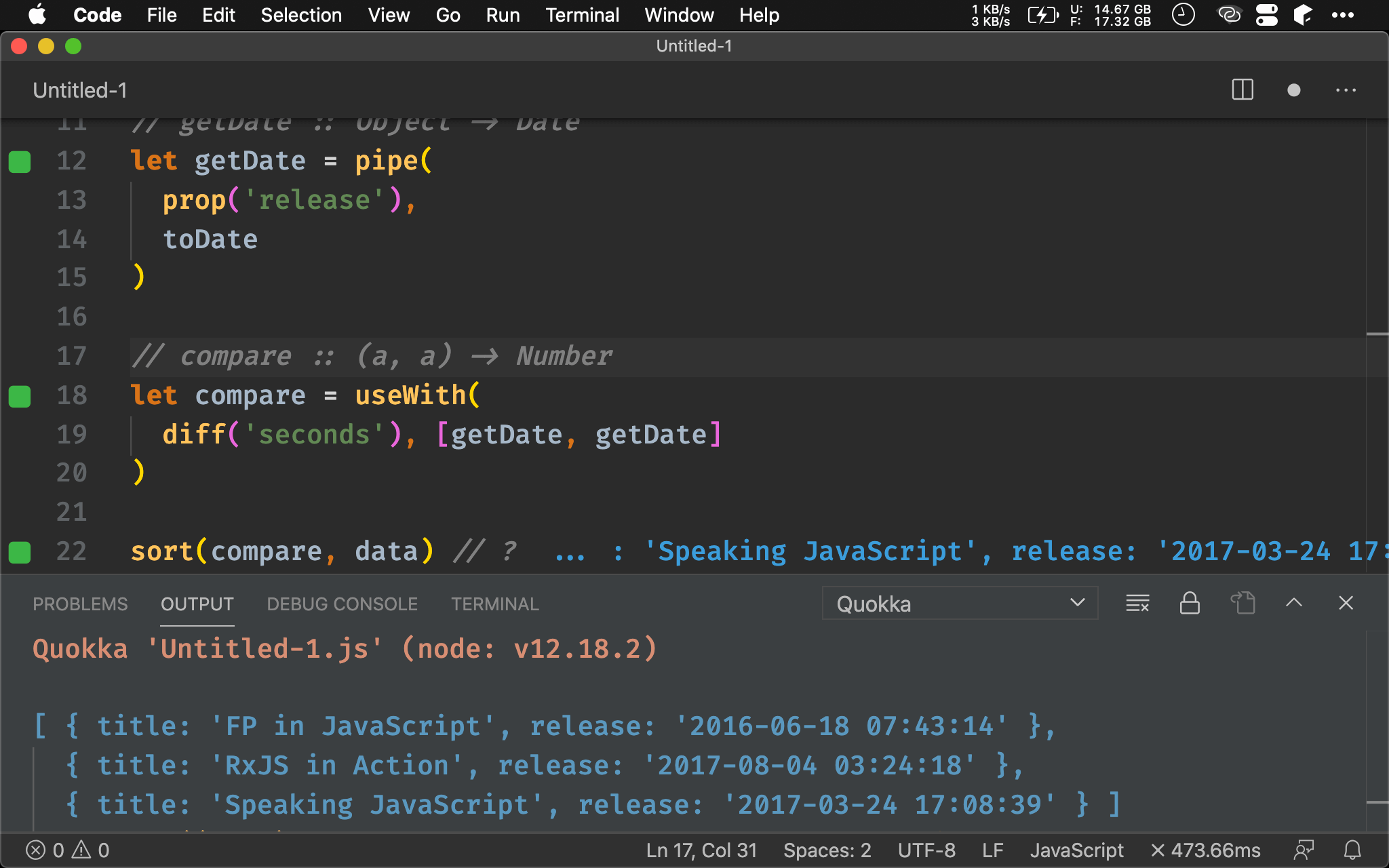Viewport: 1389px width, 868px height.
Task: Open the output log in an editor
Action: 1243,603
